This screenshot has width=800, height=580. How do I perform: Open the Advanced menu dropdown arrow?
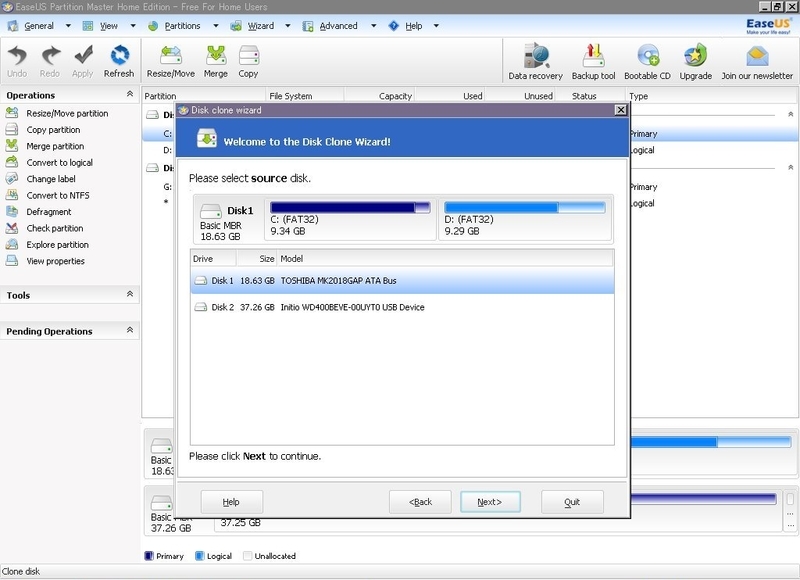click(373, 26)
